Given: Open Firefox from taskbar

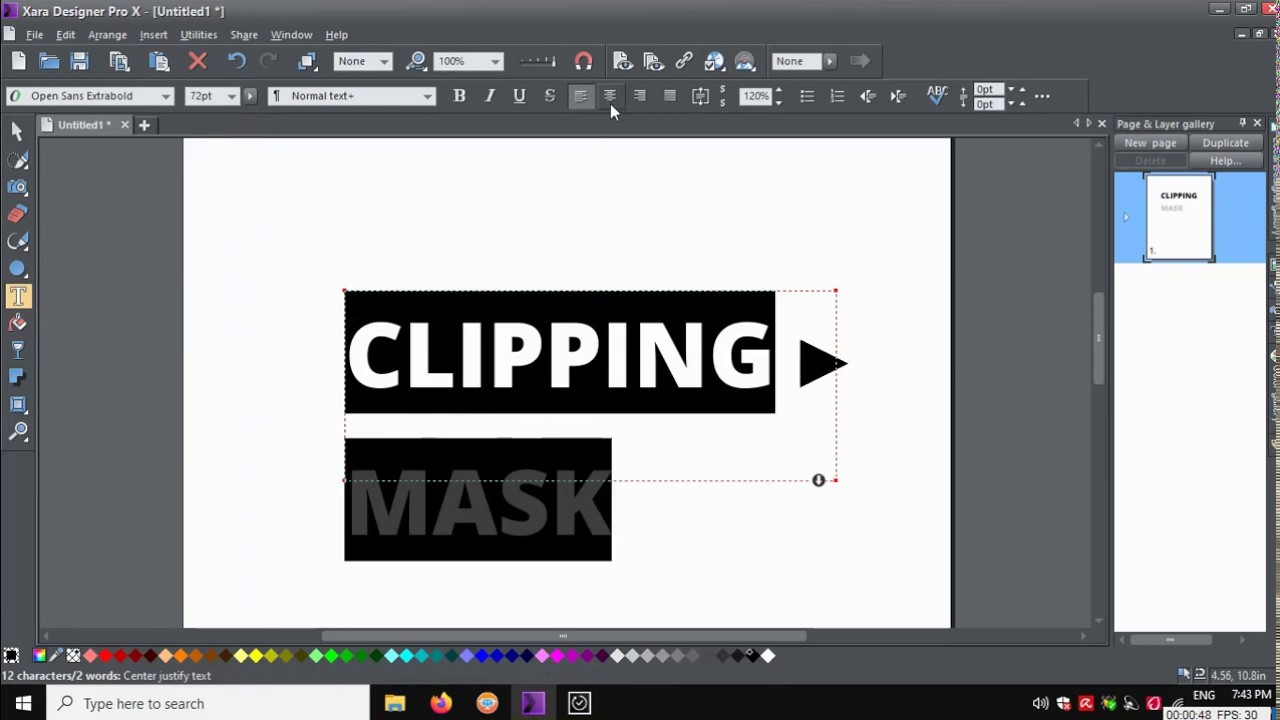Looking at the screenshot, I should 441,704.
